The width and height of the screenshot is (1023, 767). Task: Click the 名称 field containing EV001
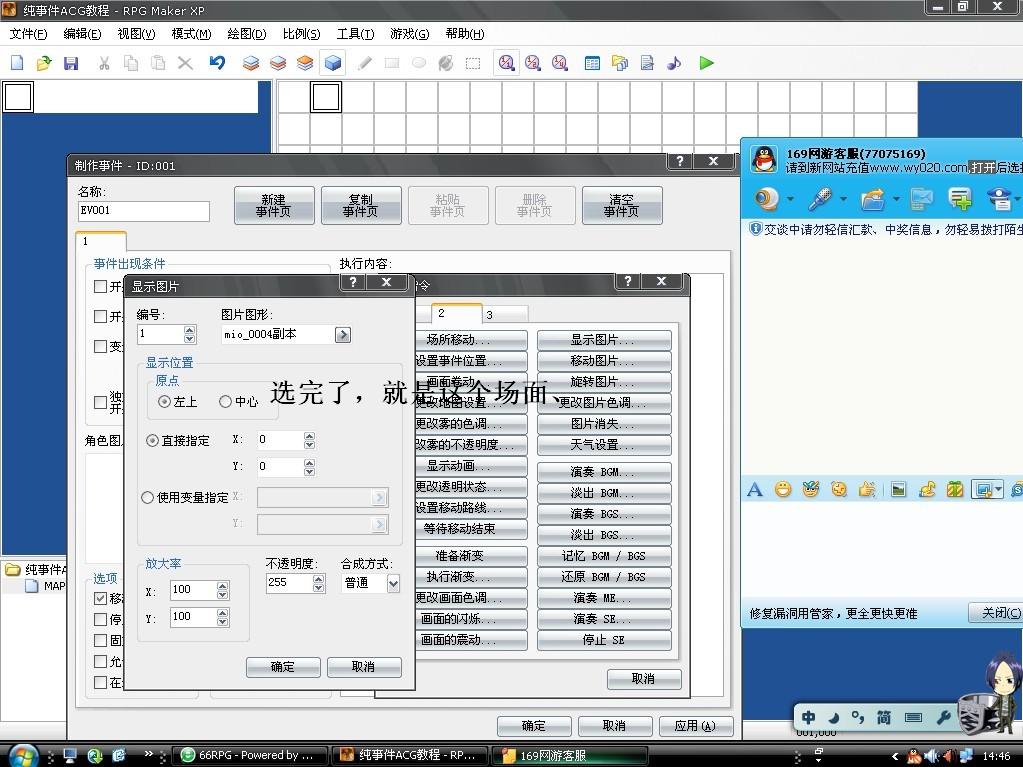144,211
